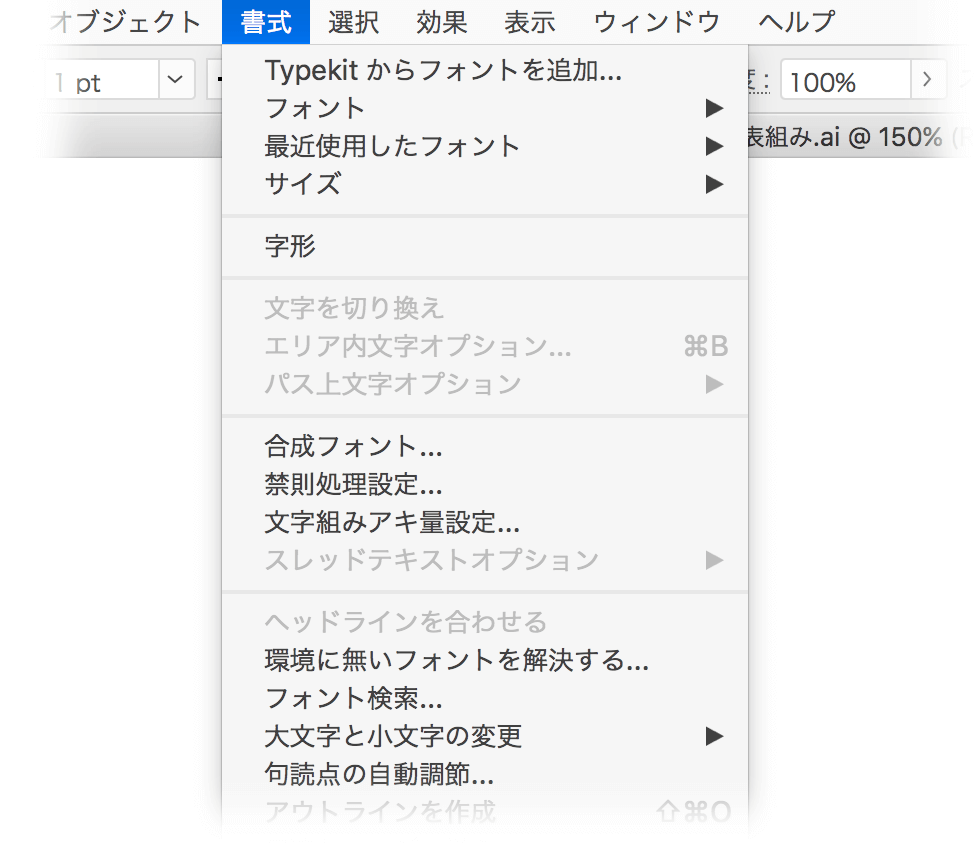Choose Typekit からフォントを追加
The image size is (976, 843).
[443, 70]
